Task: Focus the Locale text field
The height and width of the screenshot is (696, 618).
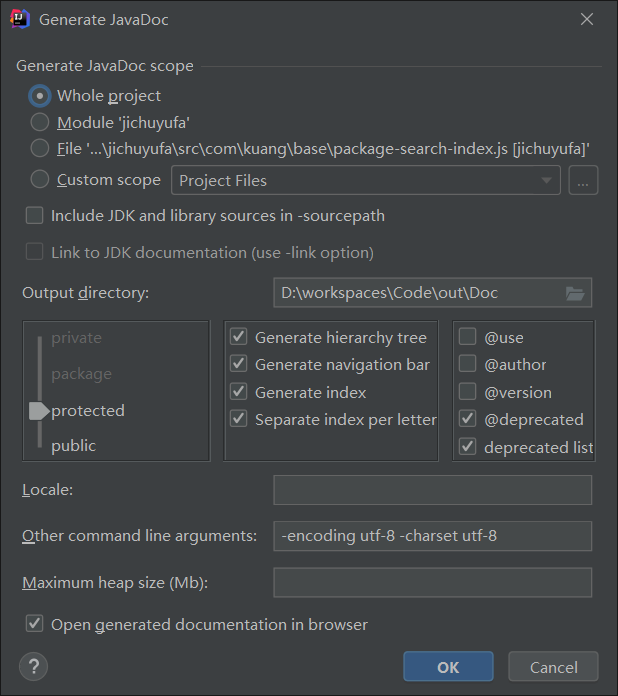Action: [x=432, y=490]
